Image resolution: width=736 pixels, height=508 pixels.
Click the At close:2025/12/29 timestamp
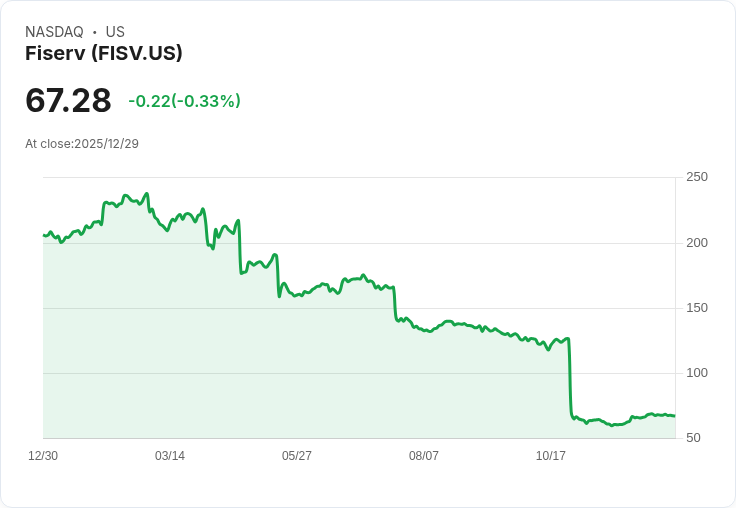point(82,144)
